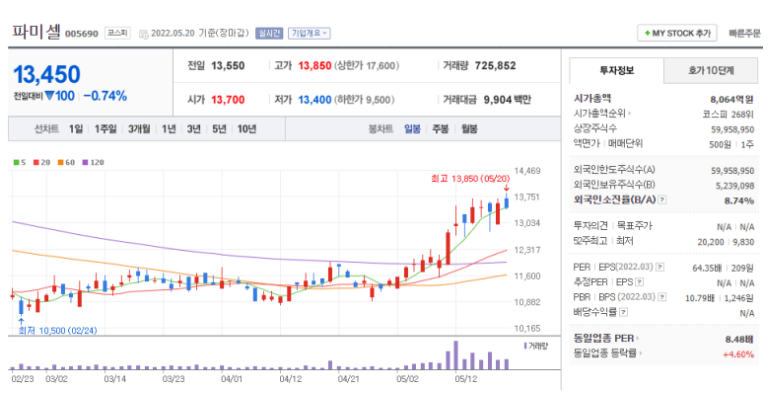
Task: Click the orange 60-day moving average legend marker
Action: point(60,162)
